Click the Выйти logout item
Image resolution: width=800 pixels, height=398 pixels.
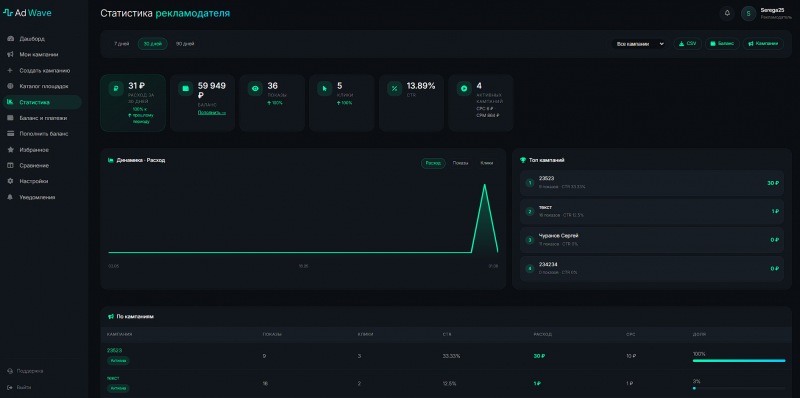20,387
